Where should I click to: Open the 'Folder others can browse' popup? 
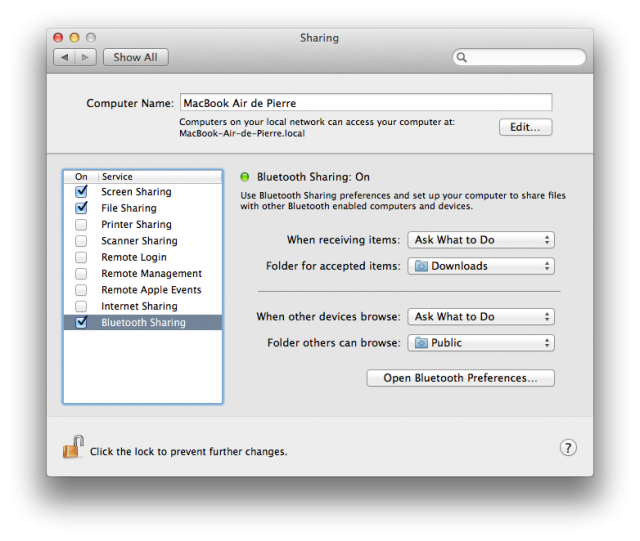[x=481, y=343]
